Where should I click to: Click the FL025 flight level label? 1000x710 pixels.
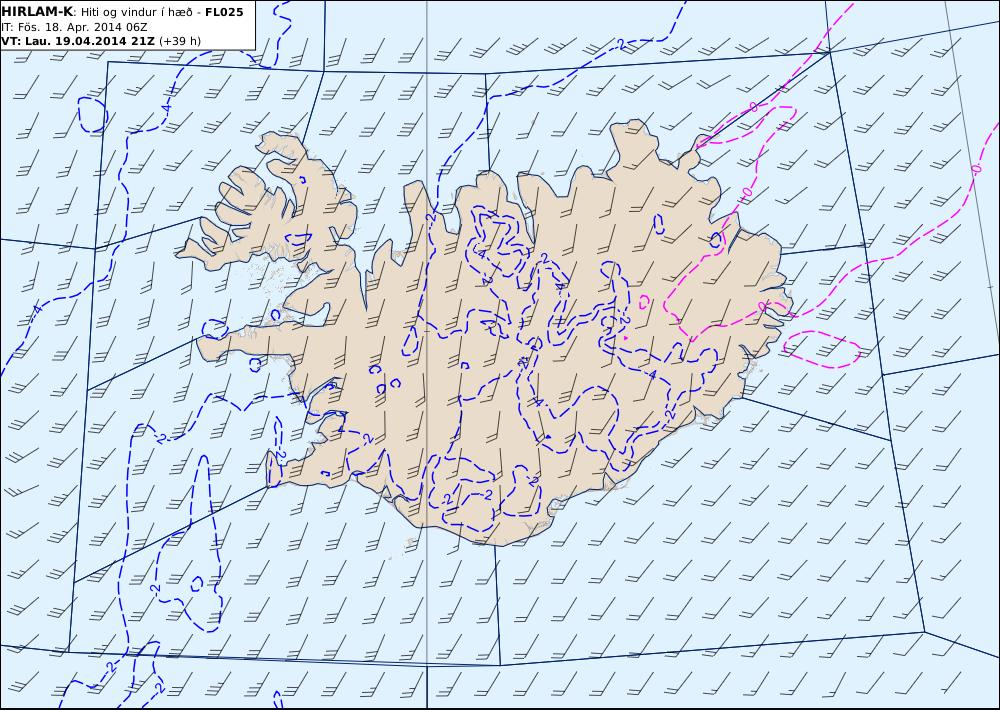tap(224, 12)
